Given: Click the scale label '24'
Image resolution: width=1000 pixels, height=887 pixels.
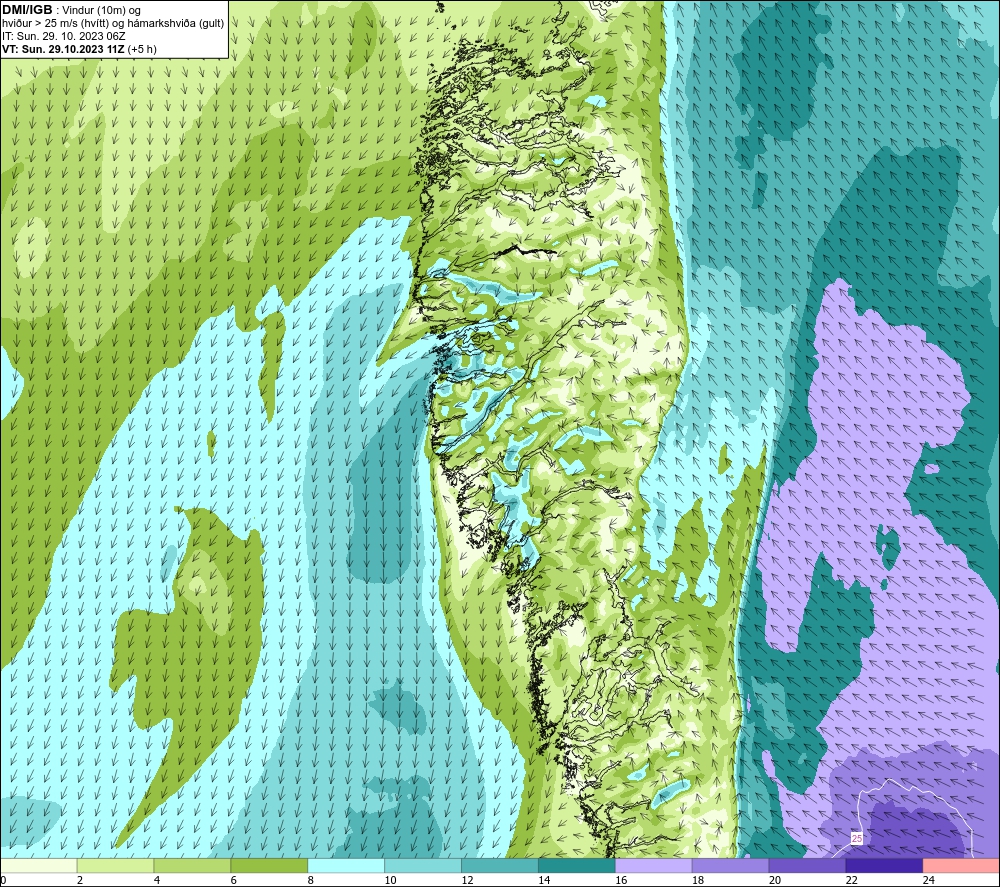Looking at the screenshot, I should [x=929, y=880].
